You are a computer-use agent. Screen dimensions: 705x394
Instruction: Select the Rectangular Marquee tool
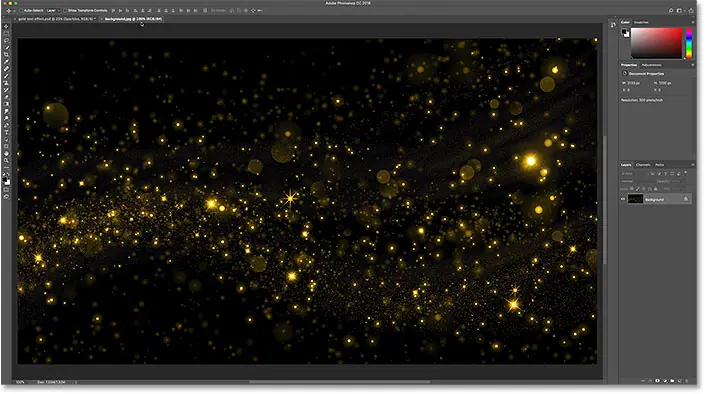[6, 33]
